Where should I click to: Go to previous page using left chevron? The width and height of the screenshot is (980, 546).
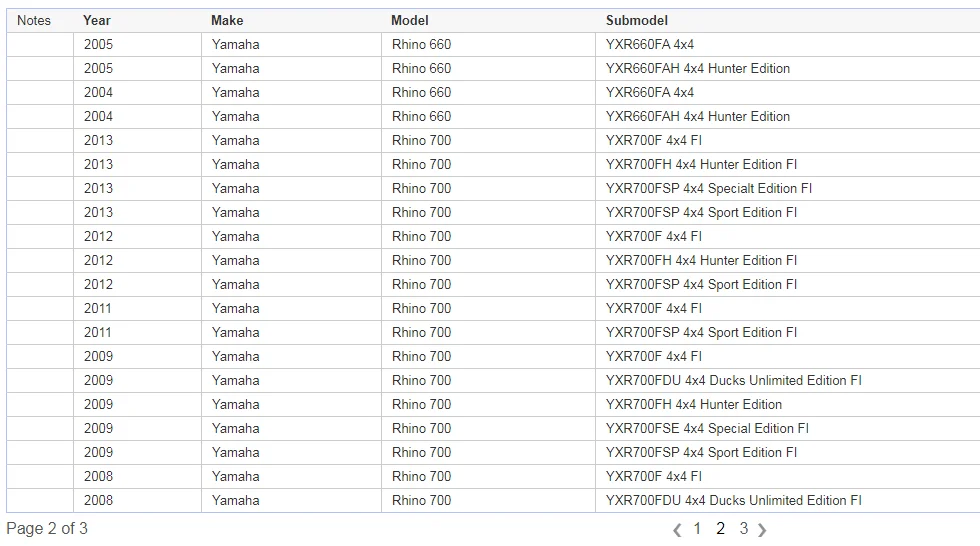coord(677,530)
